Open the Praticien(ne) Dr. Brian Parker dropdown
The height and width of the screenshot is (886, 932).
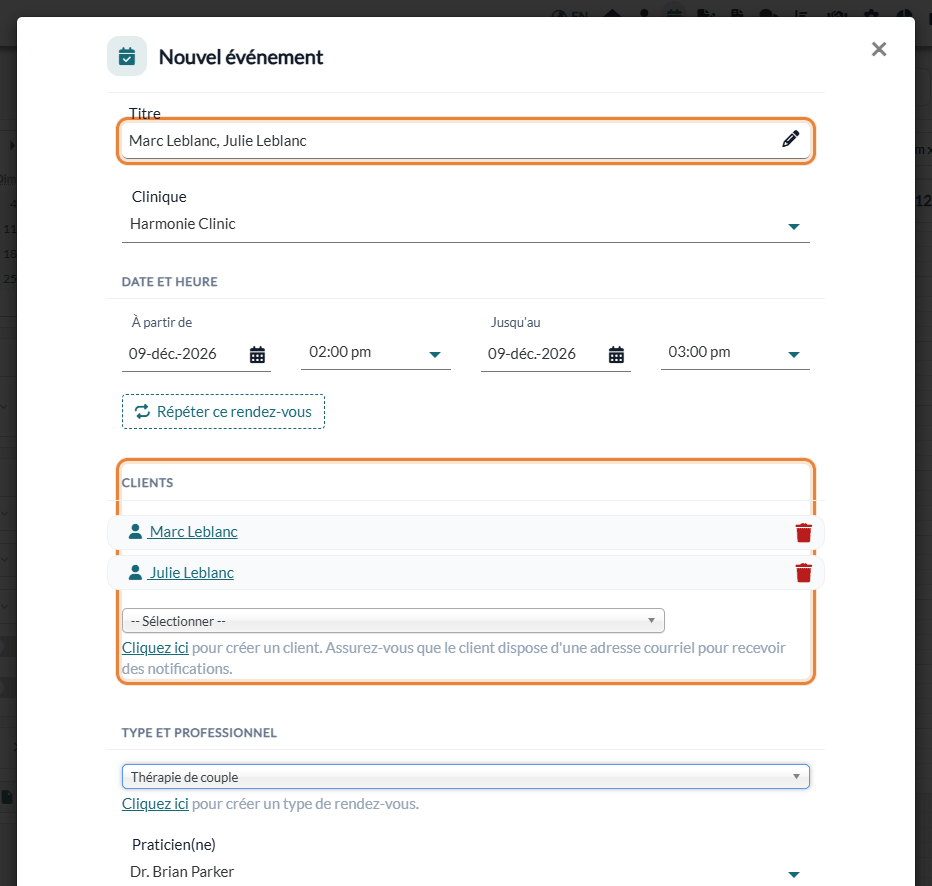coord(465,872)
